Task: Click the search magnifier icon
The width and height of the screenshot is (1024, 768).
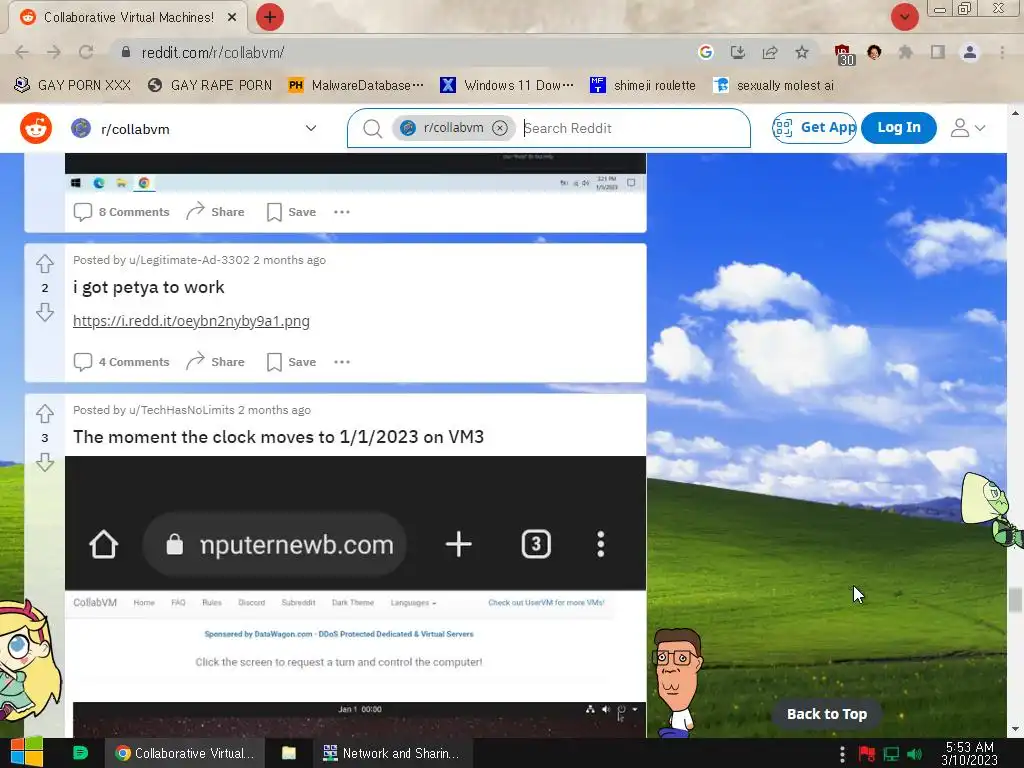Action: 372,129
